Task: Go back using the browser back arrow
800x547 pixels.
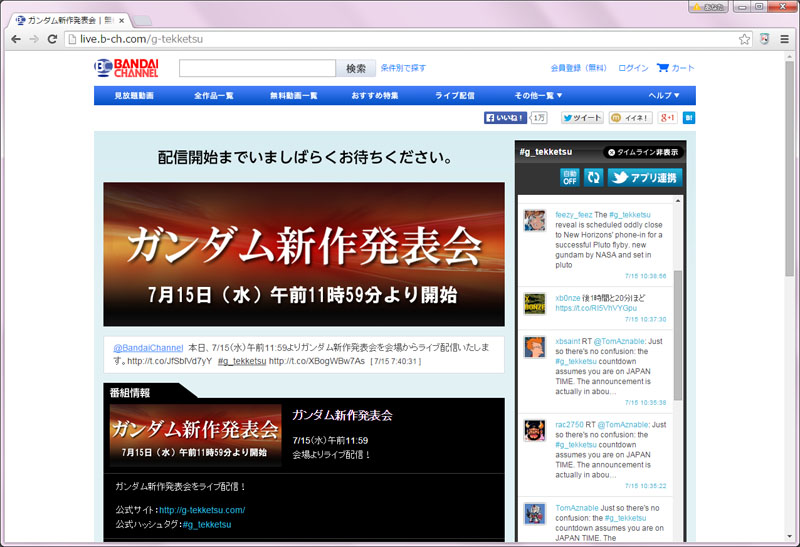Action: [x=16, y=39]
